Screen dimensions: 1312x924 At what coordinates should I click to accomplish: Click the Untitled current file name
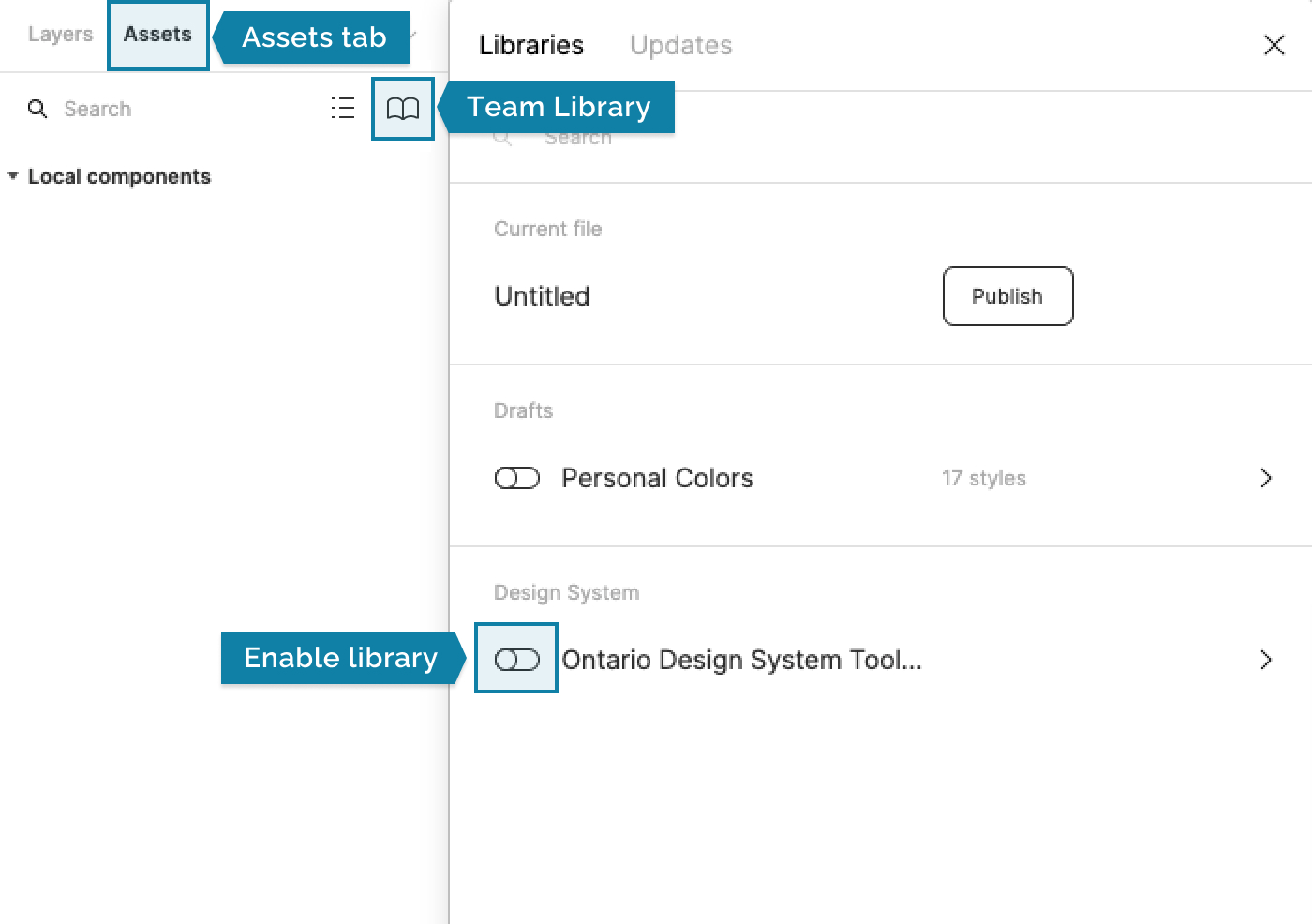pyautogui.click(x=542, y=296)
